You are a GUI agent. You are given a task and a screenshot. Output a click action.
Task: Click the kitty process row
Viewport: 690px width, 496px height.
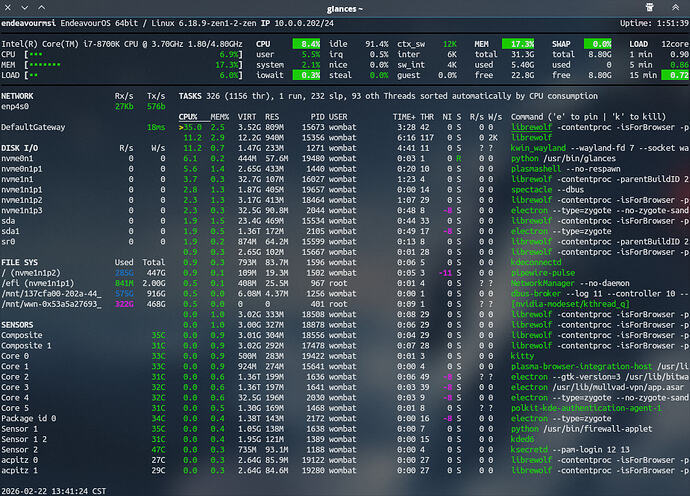tap(523, 356)
